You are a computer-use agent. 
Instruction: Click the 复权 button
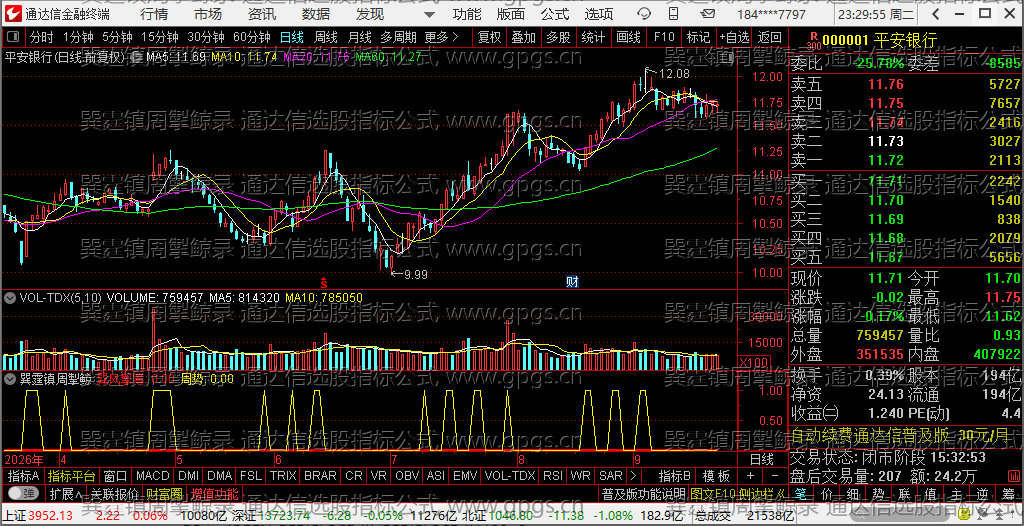[489, 37]
